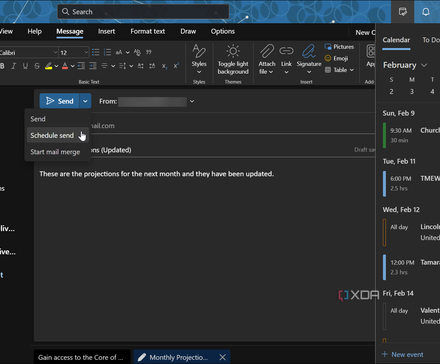Viewport: 440px width, 364px height.
Task: Open alignment options dropdown arrow
Action: click(113, 66)
